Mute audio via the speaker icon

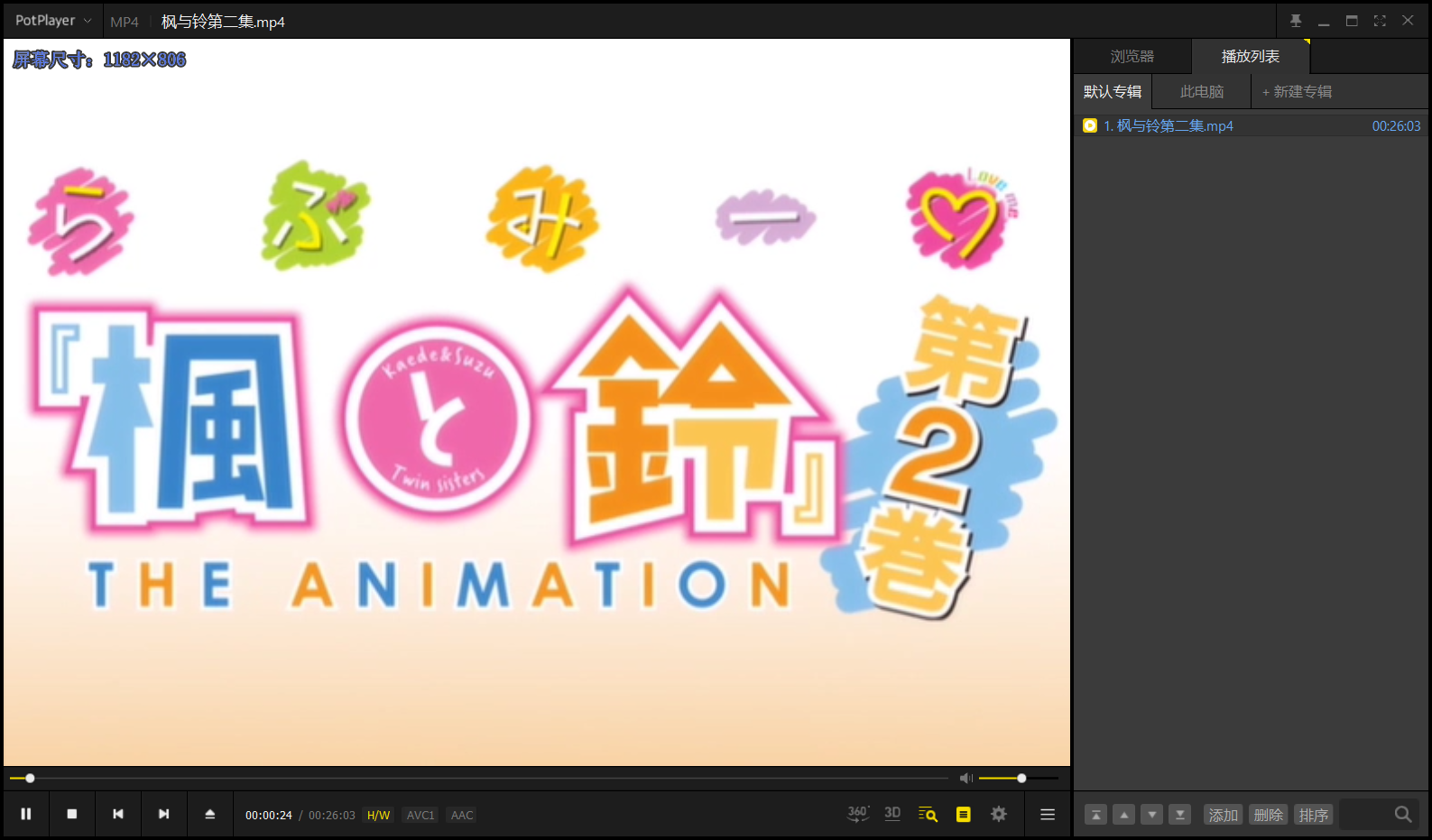point(965,778)
